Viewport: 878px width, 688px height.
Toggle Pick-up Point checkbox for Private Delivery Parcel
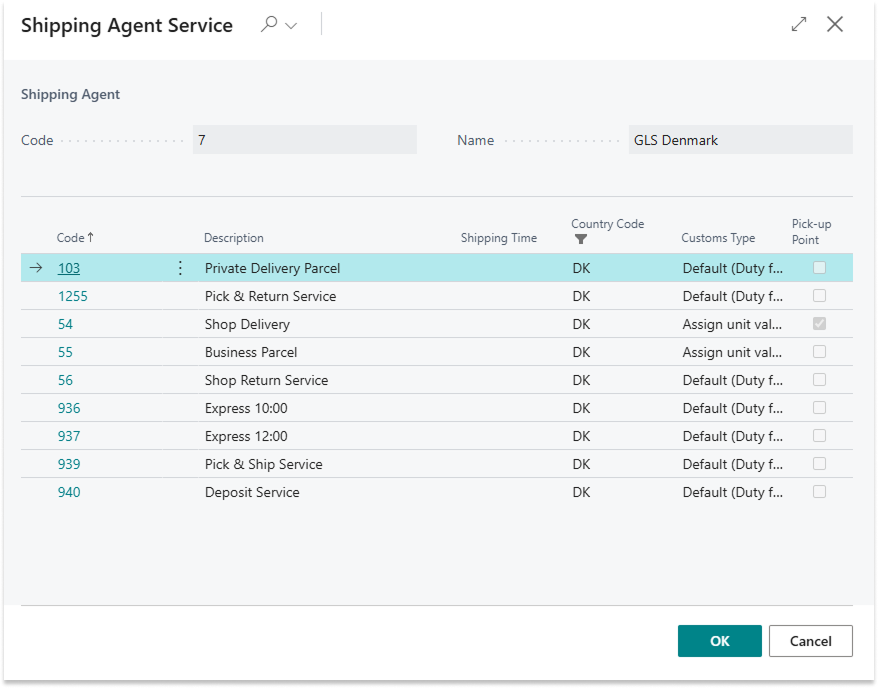pos(819,268)
